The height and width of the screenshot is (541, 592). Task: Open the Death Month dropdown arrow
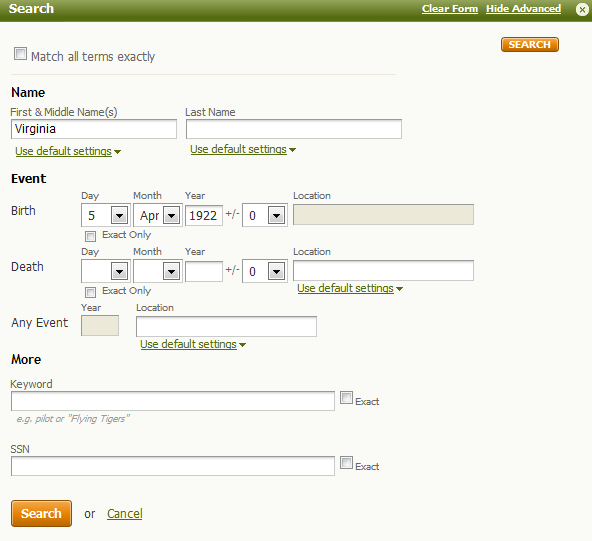[171, 271]
